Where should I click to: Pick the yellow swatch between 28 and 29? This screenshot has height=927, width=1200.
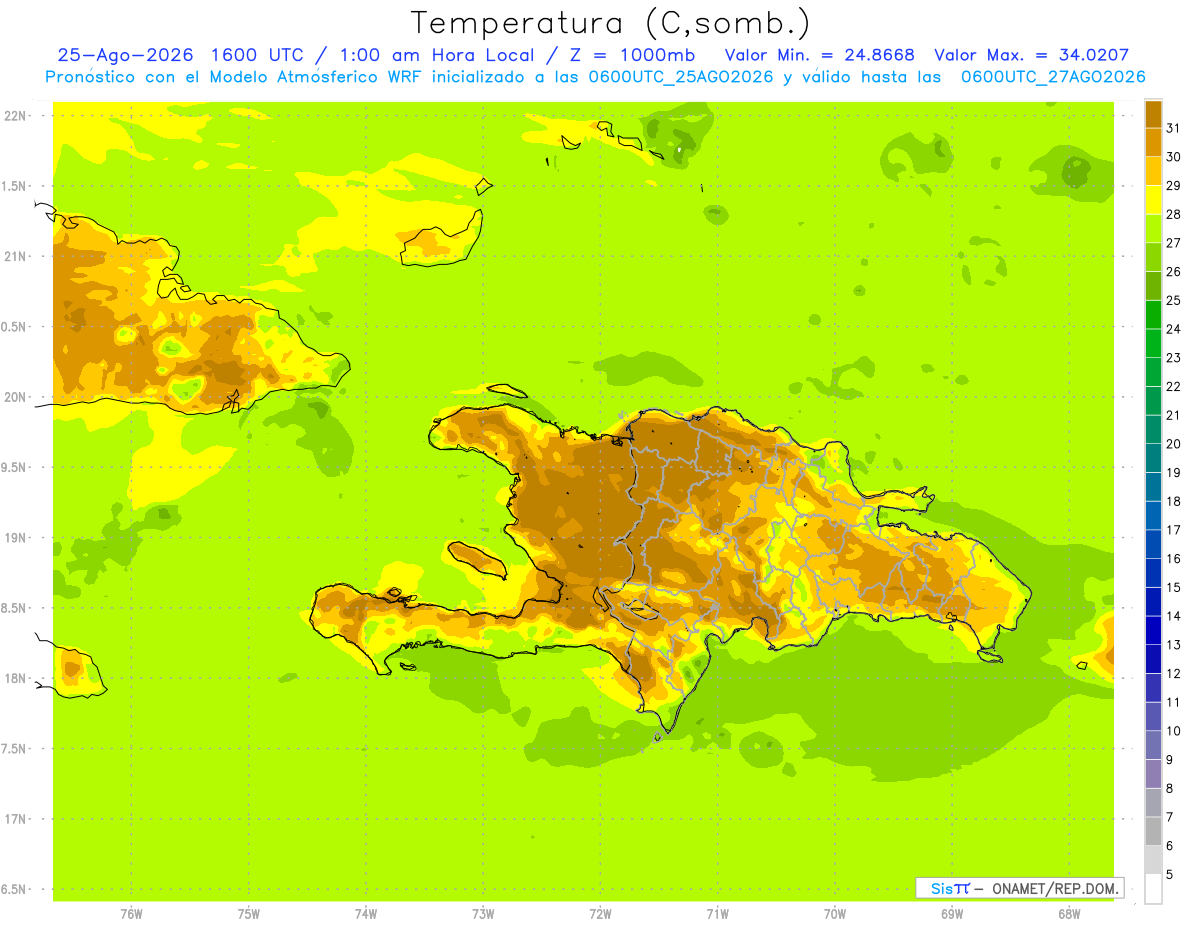[1153, 200]
